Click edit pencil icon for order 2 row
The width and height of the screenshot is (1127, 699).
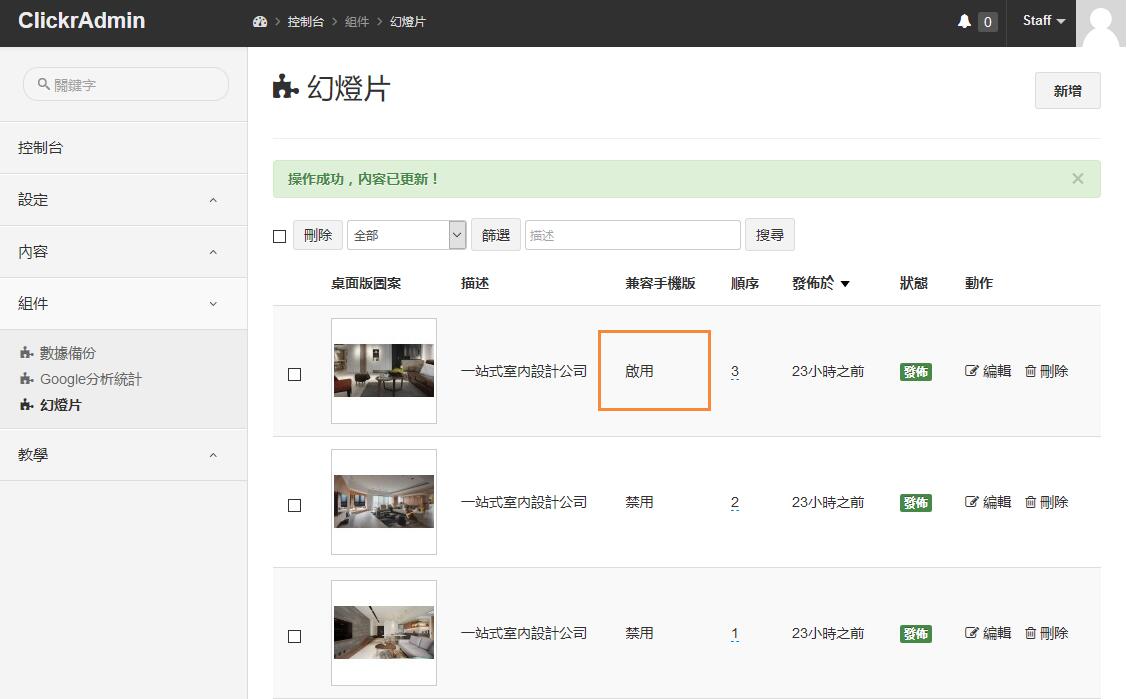coord(971,501)
